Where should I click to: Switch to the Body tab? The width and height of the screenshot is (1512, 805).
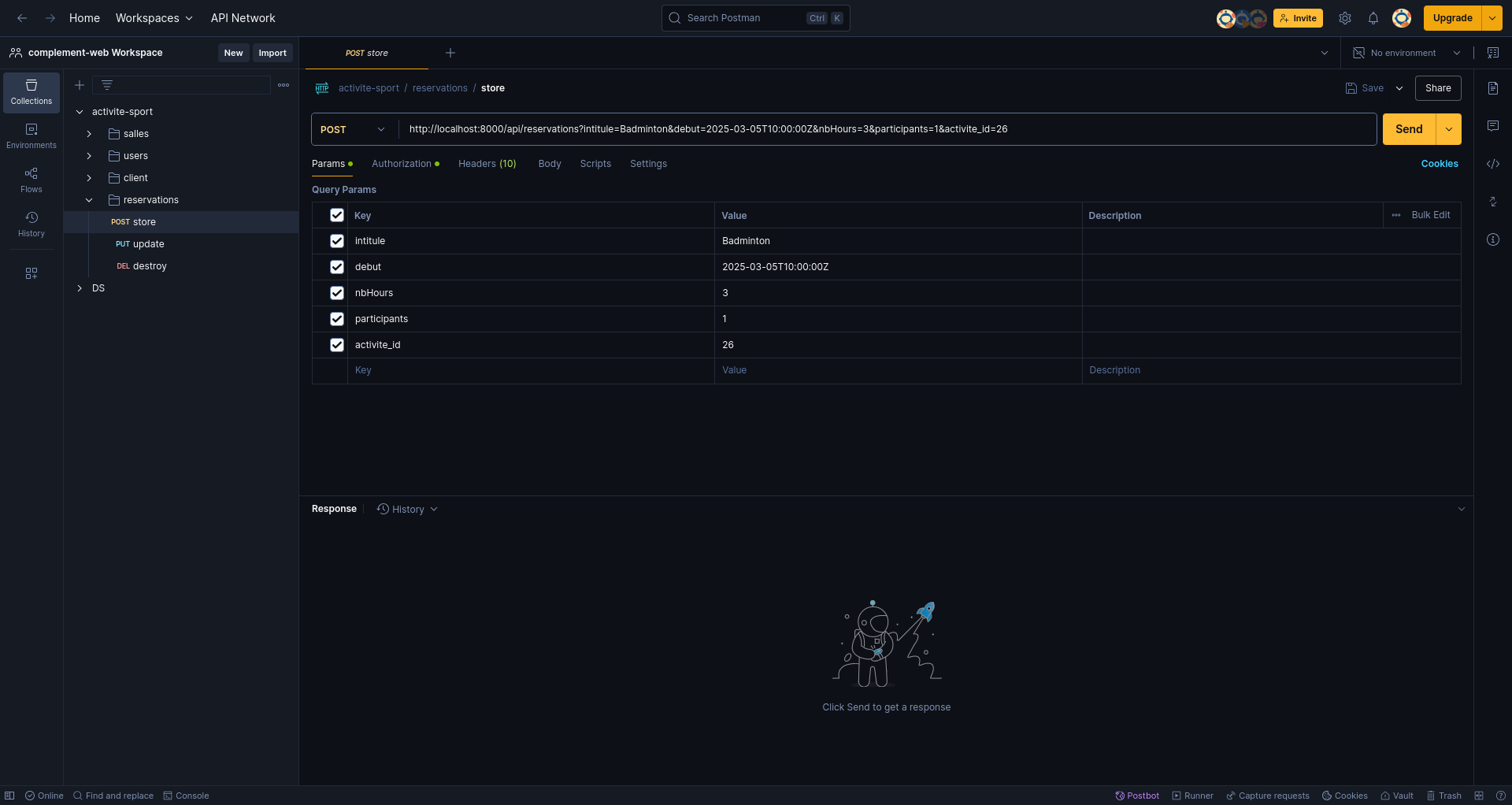550,164
